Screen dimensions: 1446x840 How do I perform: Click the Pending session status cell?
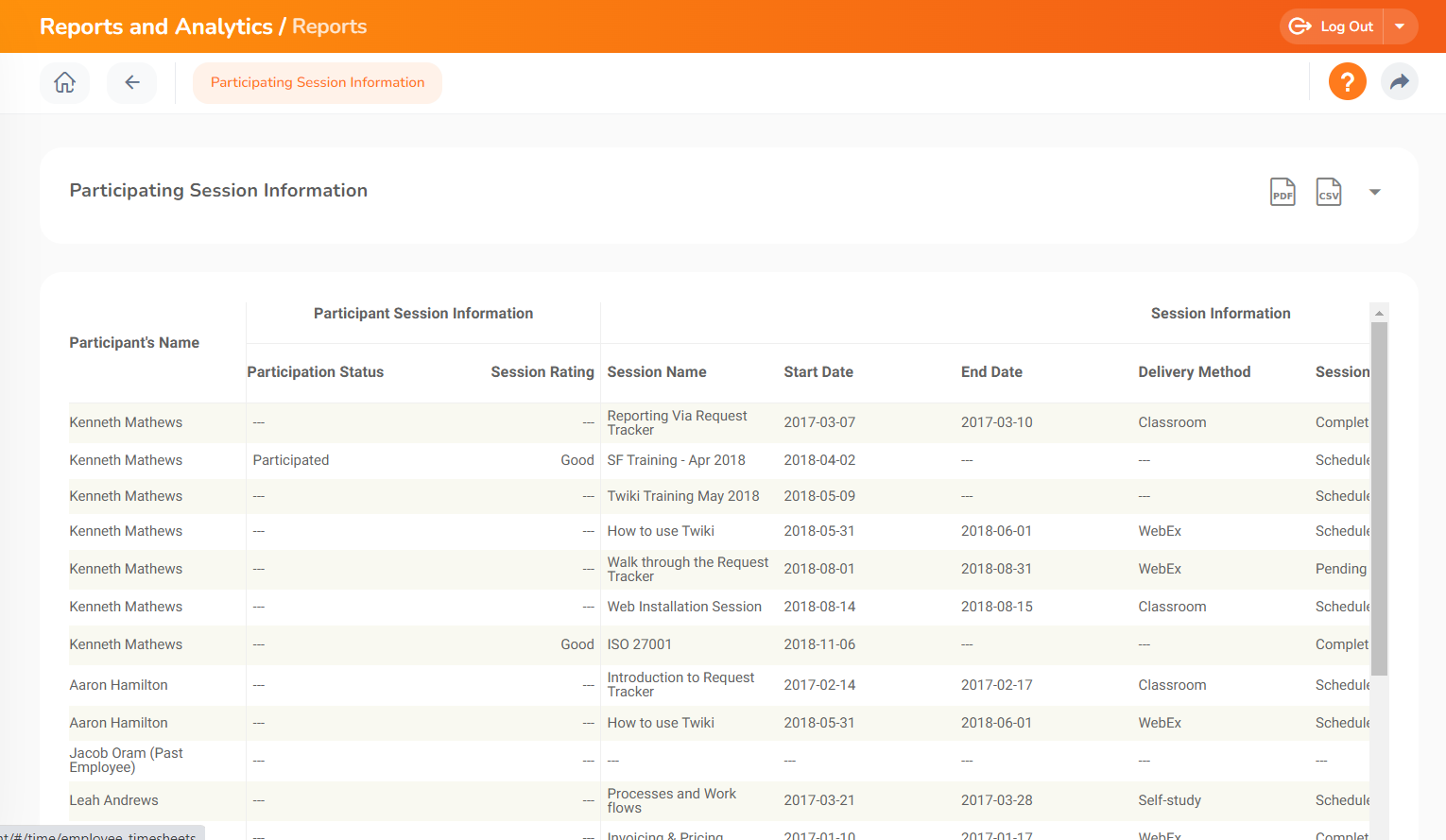click(1341, 569)
